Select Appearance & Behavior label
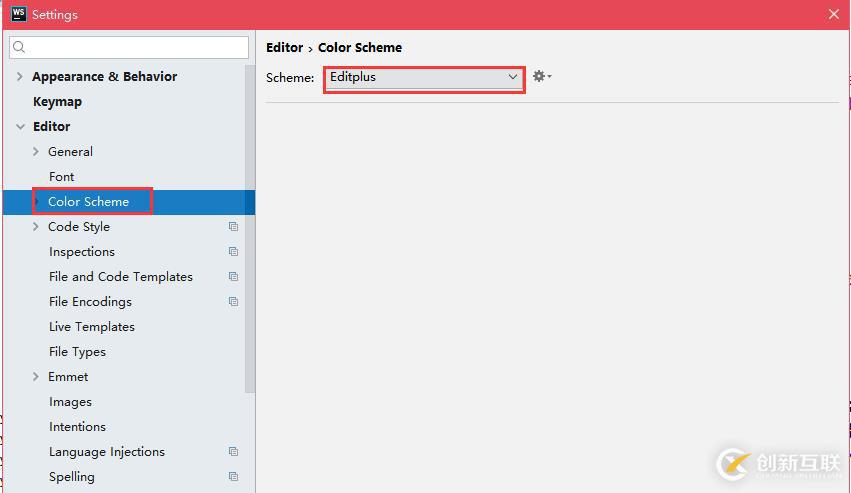851x493 pixels. [104, 77]
